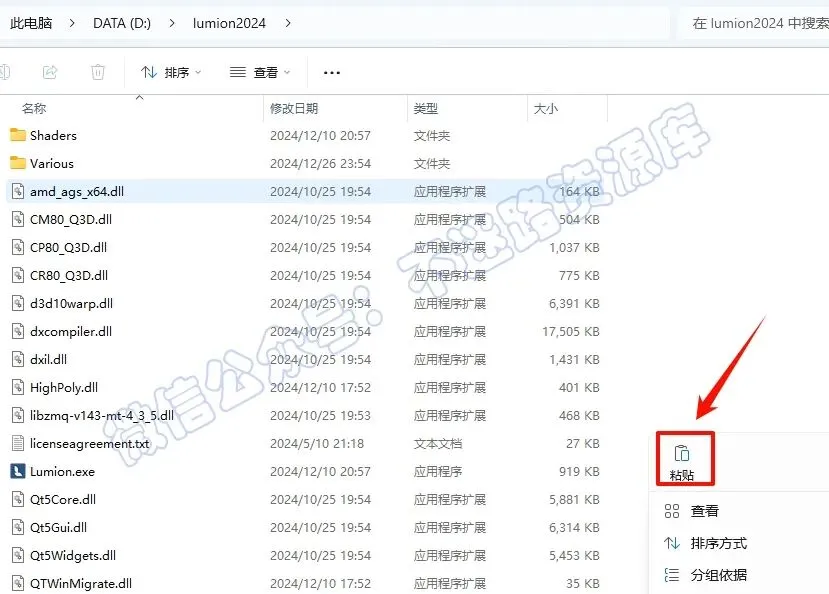Select 分组依据 in the context menu
This screenshot has width=829, height=594.
point(719,574)
